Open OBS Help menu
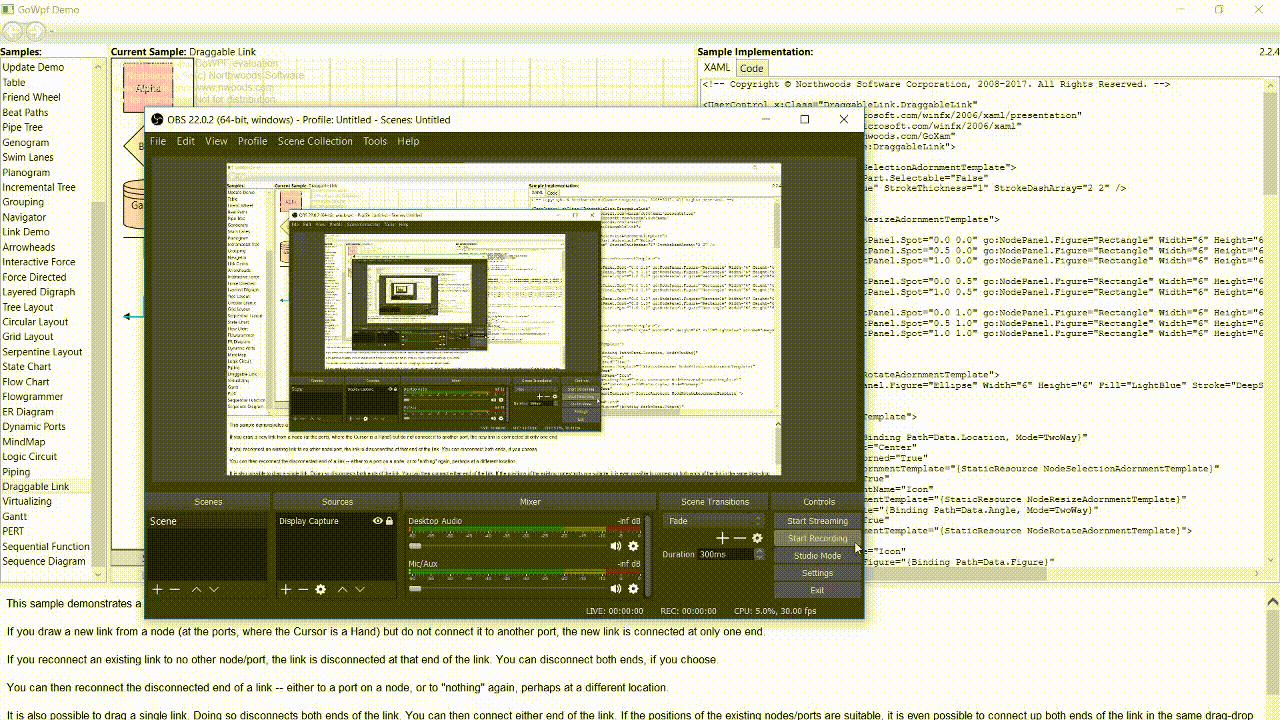 [408, 141]
